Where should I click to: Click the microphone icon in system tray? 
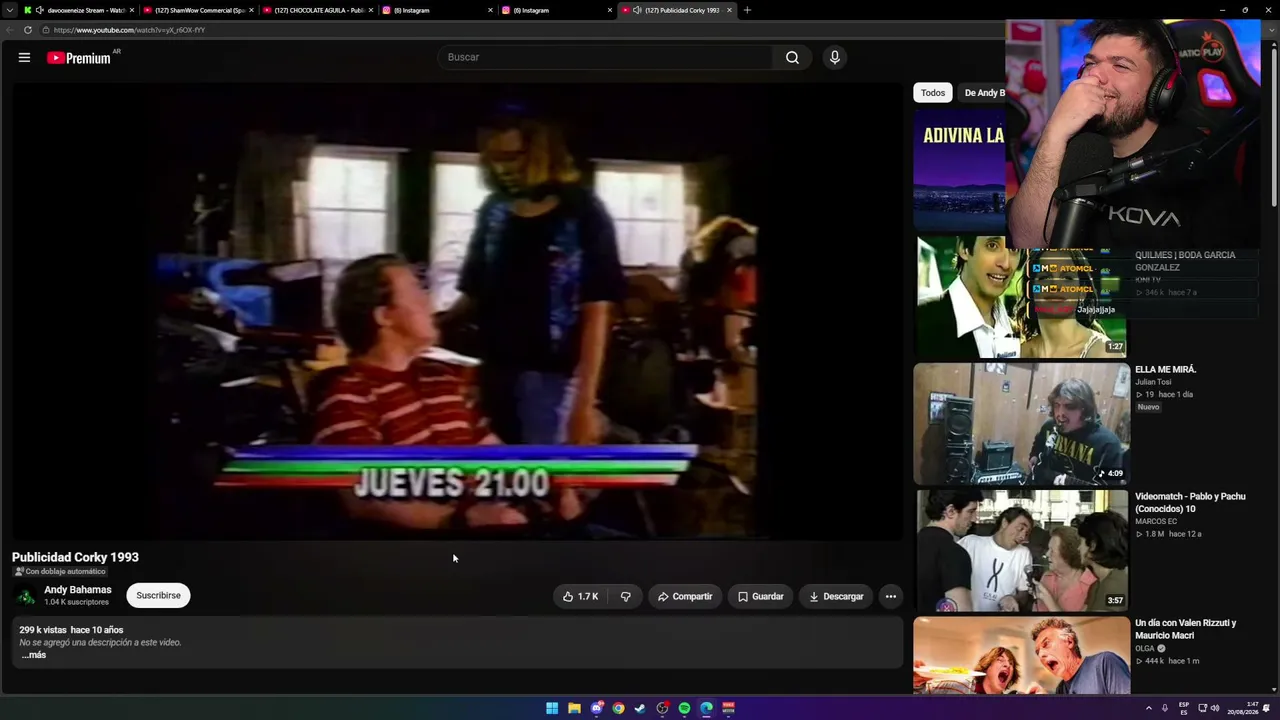point(1165,708)
